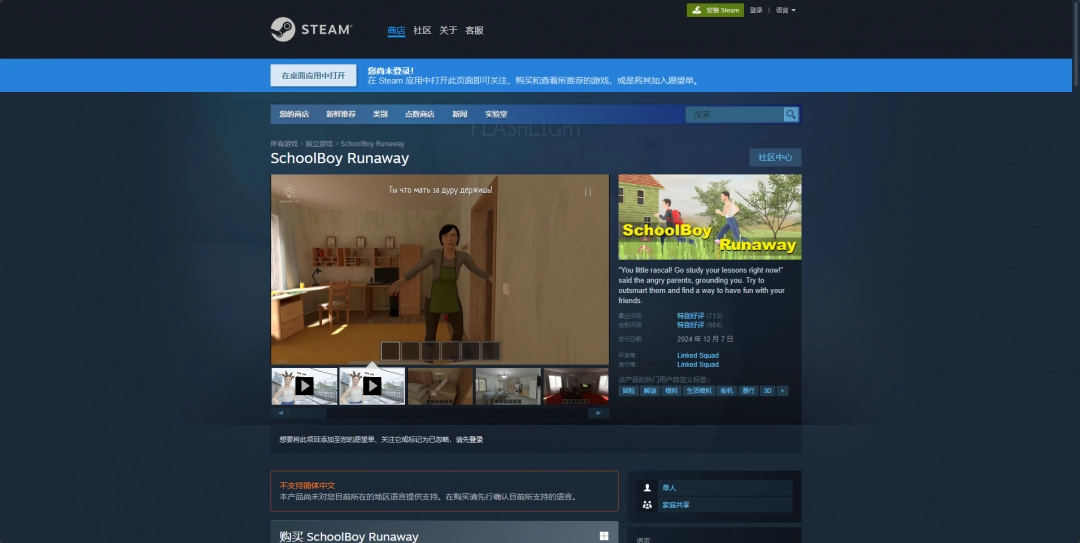Viewport: 1080px width, 543px height.
Task: Click the family sharing (家庭共享) icon
Action: point(648,505)
